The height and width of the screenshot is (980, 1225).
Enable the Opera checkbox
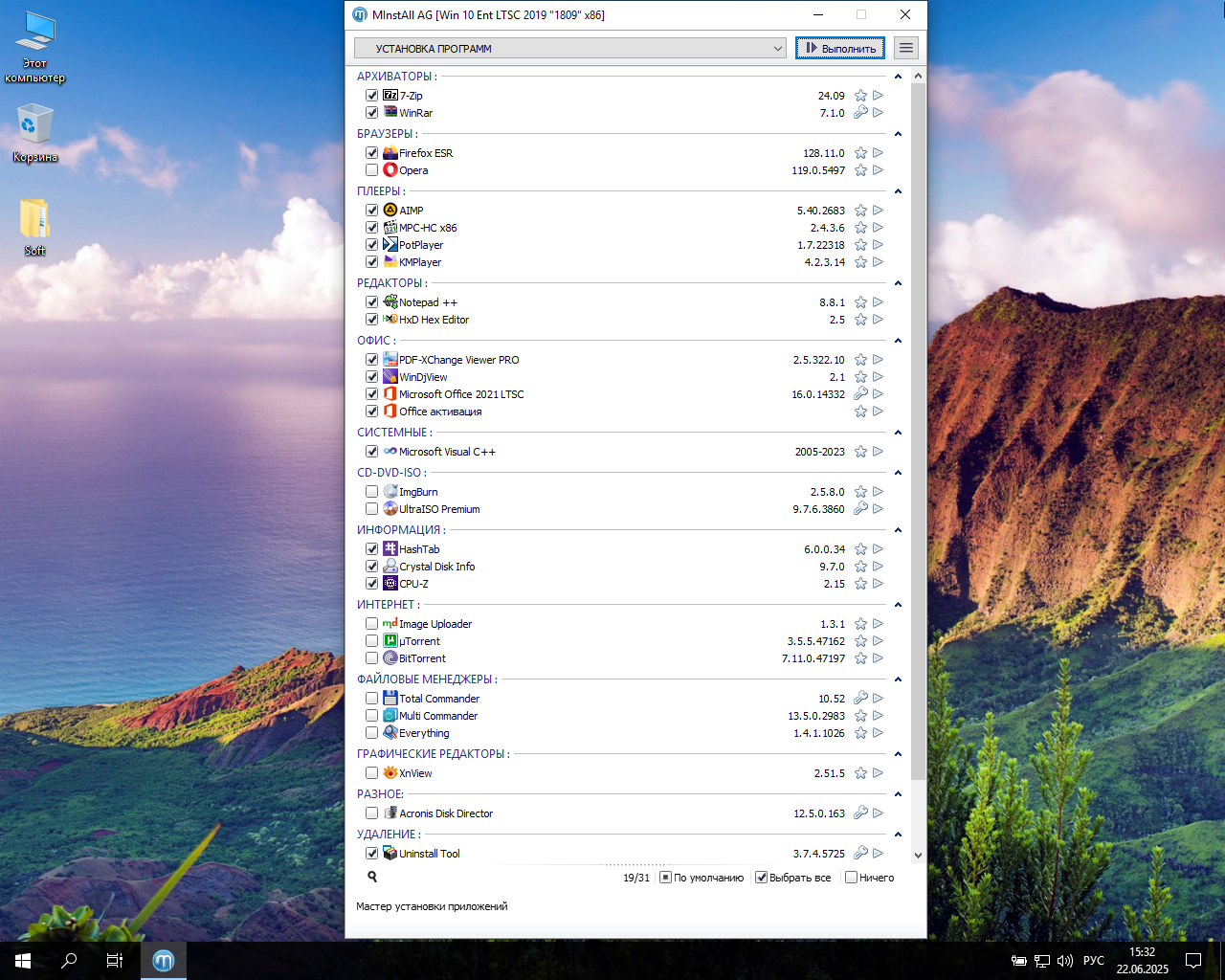[371, 170]
